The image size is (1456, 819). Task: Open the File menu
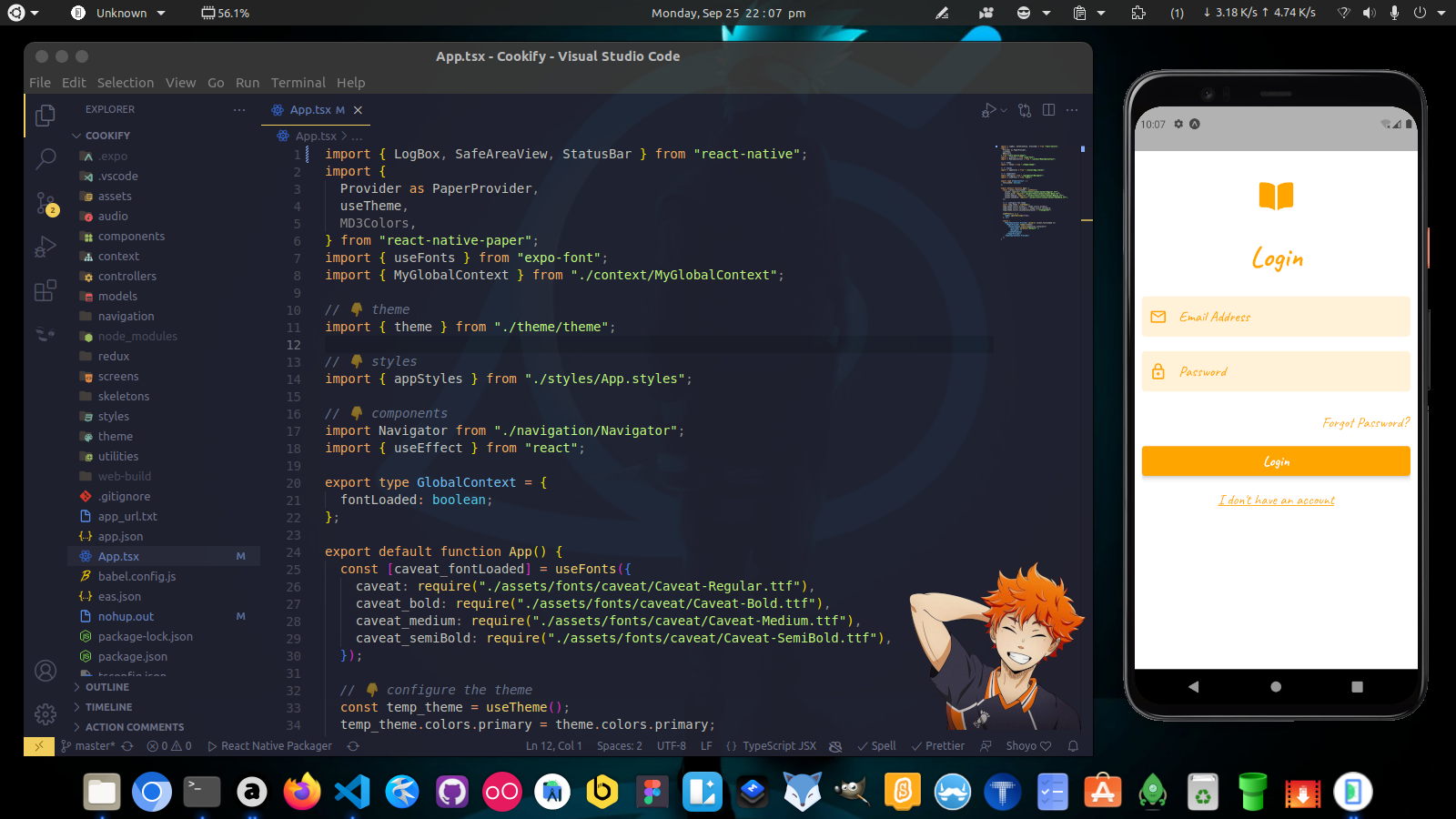tap(40, 83)
